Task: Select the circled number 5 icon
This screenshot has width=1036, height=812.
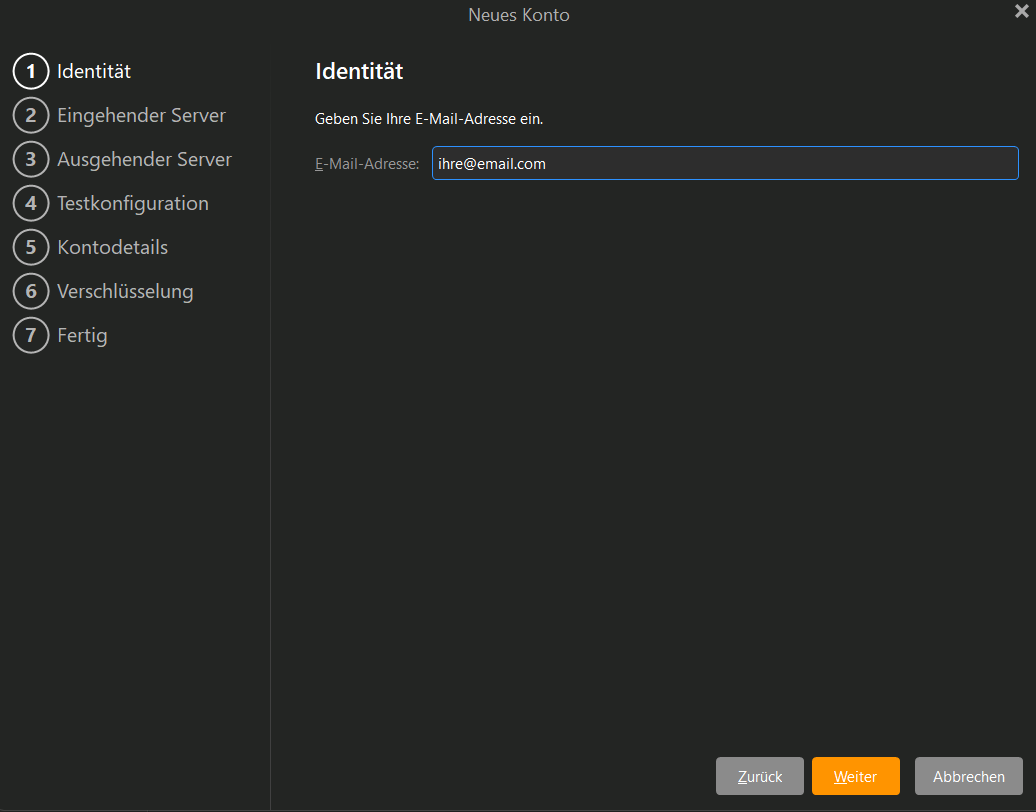Action: (31, 248)
